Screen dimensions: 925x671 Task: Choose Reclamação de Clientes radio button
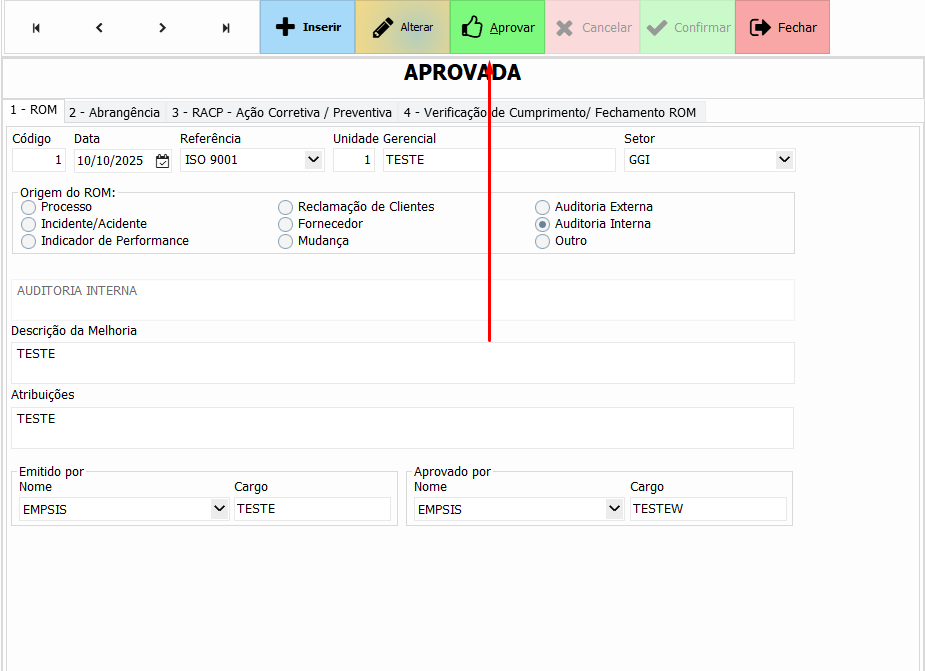[x=286, y=207]
